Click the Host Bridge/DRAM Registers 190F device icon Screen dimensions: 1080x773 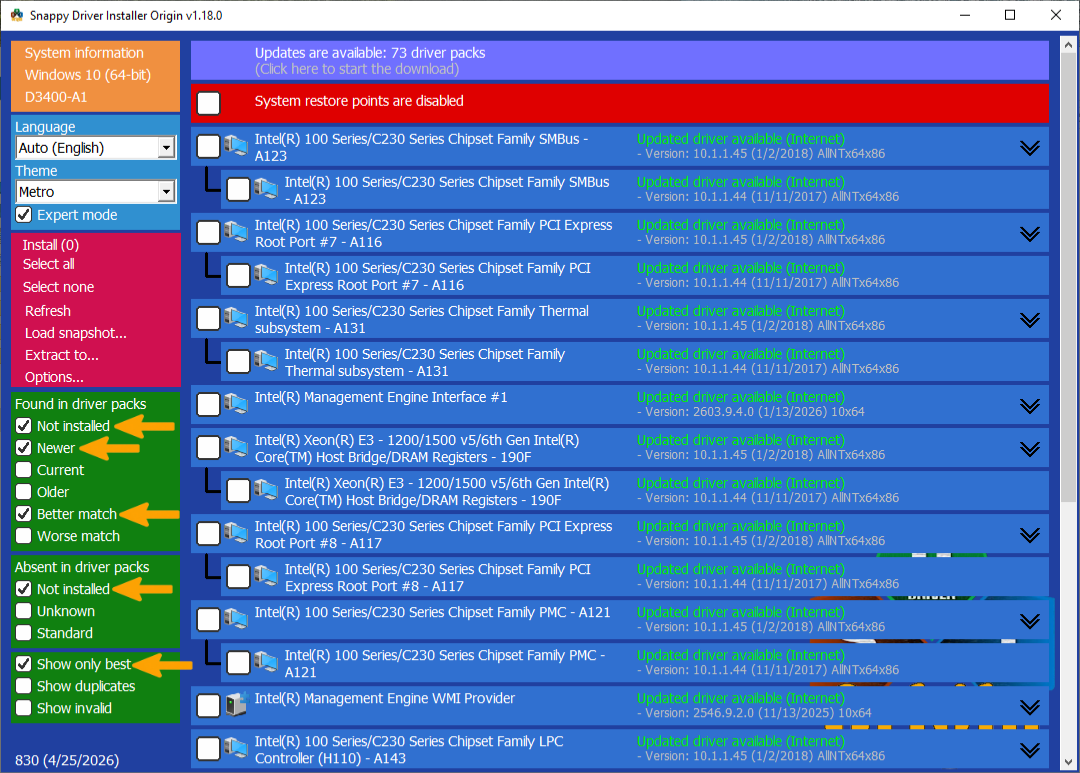tap(236, 446)
